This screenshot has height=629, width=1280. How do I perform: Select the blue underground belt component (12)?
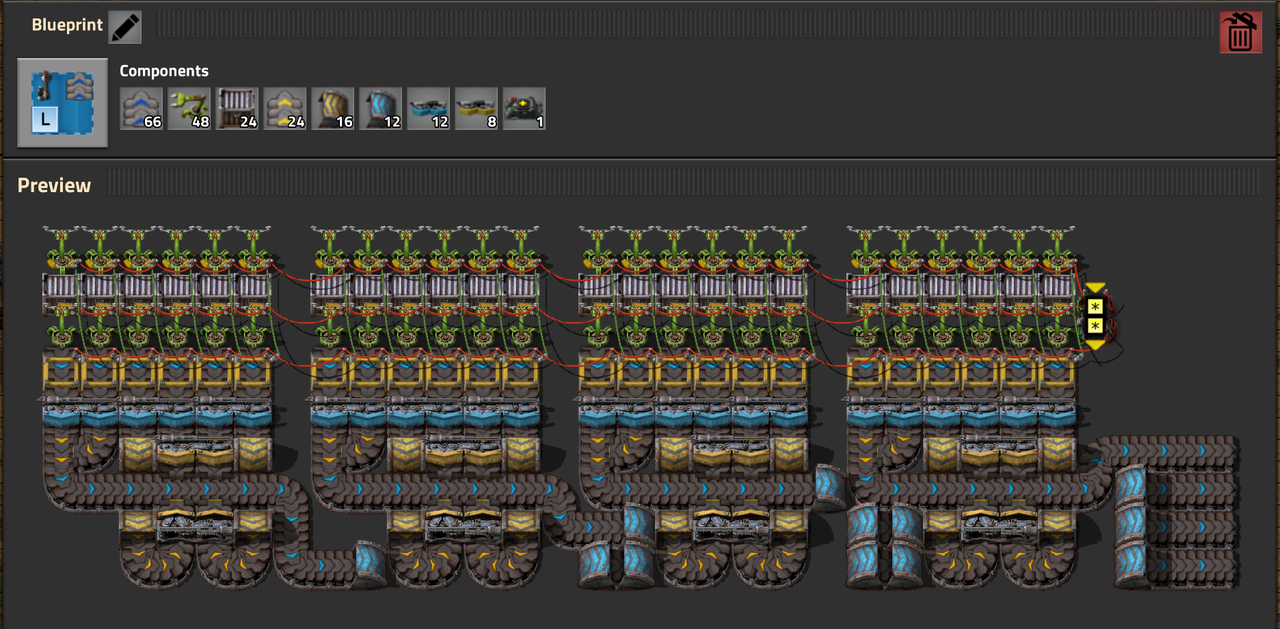[381, 108]
